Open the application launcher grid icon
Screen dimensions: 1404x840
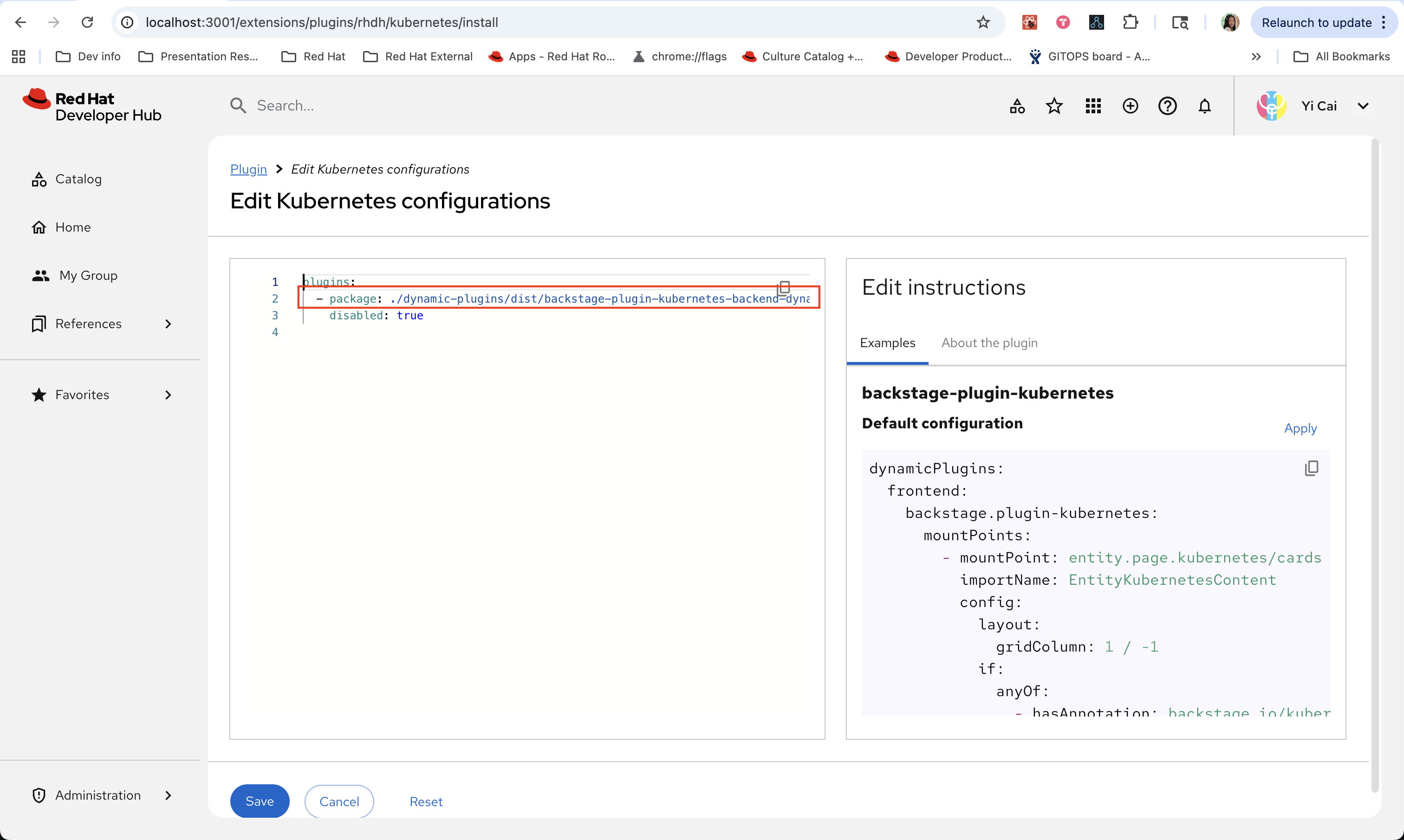point(1092,106)
